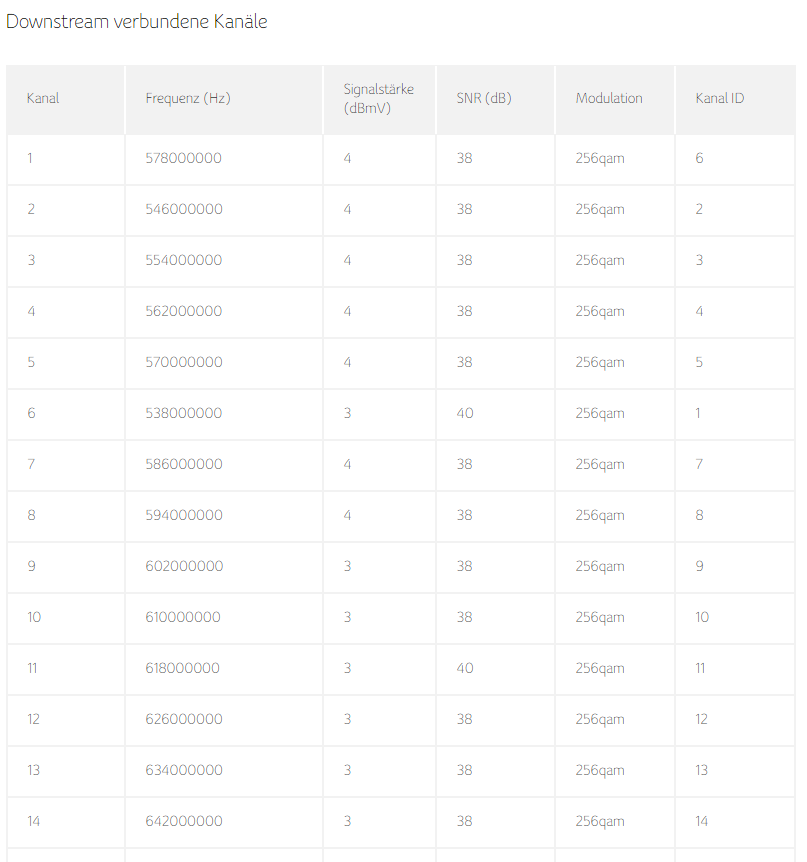Viewport: 807px width, 862px height.
Task: Select the frequency cell 642000000
Action: point(184,821)
